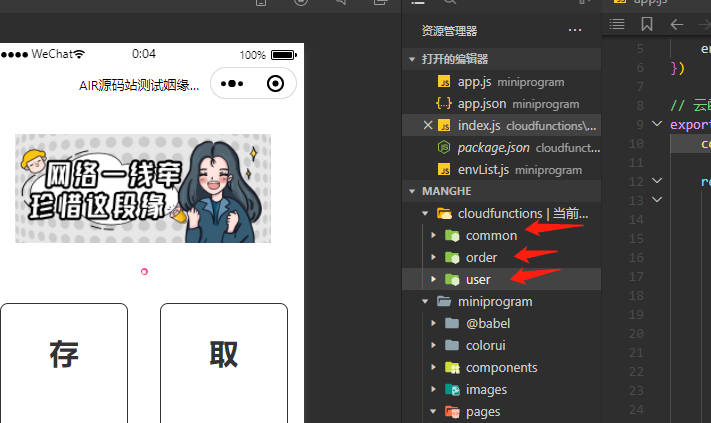The width and height of the screenshot is (711, 423).
Task: Tap the capsule close circle button
Action: 275,83
